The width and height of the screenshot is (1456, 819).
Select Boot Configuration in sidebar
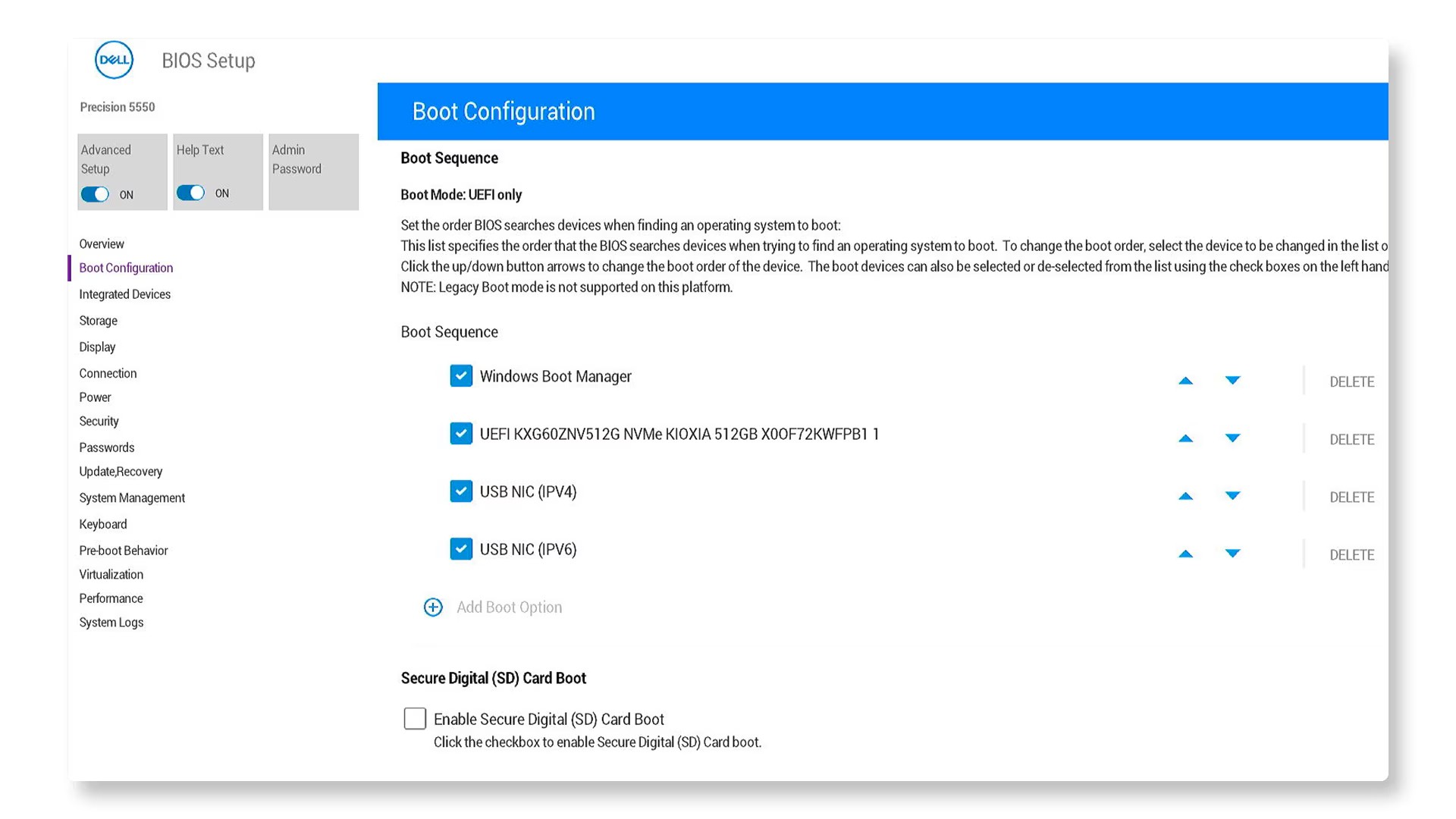click(x=126, y=268)
